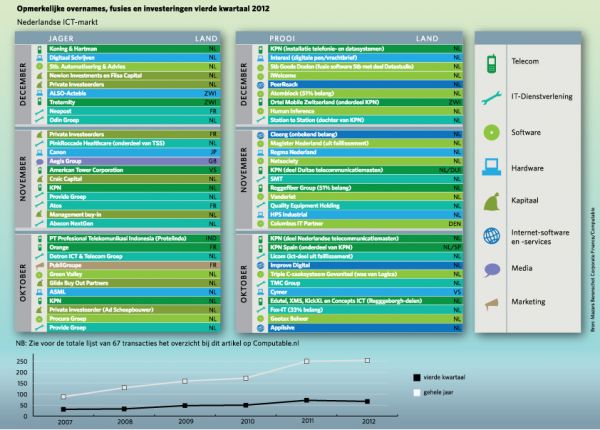Click the JAGER column header
Screen dimensions: 600x430
pos(61,38)
